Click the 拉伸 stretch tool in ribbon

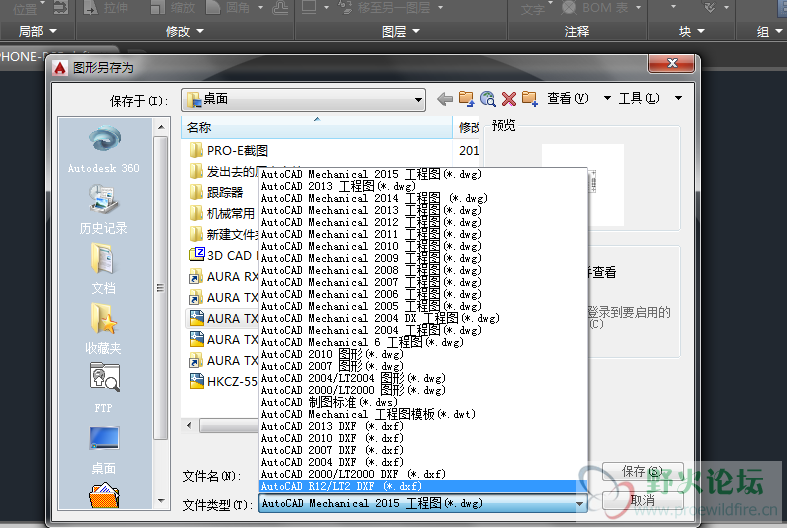105,8
